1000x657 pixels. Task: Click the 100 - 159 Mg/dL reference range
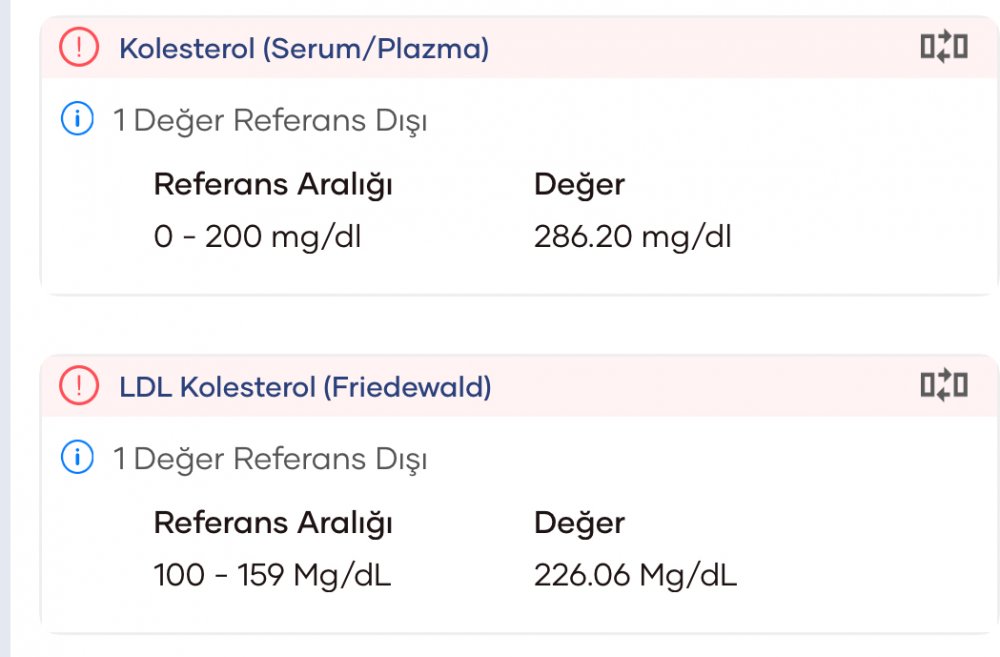click(x=272, y=576)
